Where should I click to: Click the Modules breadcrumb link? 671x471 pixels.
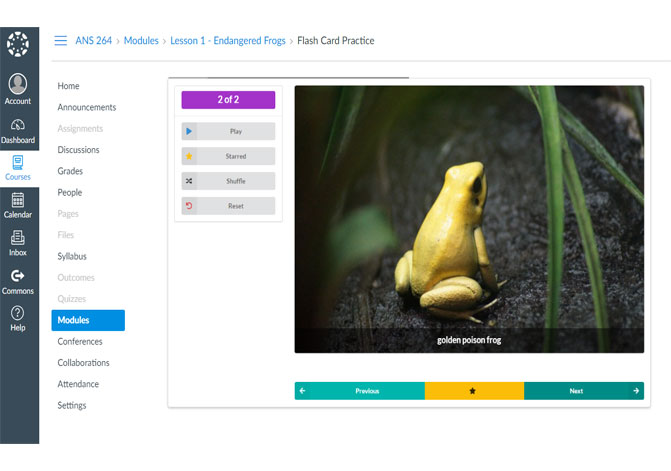coord(141,41)
